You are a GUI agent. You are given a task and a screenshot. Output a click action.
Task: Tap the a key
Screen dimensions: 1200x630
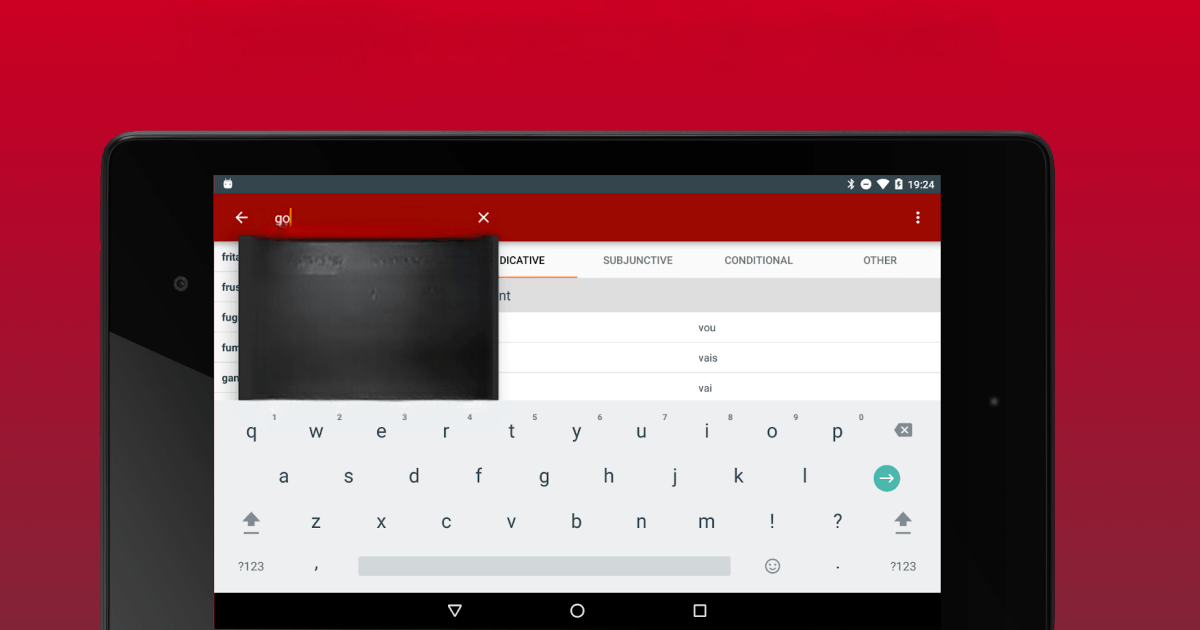point(284,477)
